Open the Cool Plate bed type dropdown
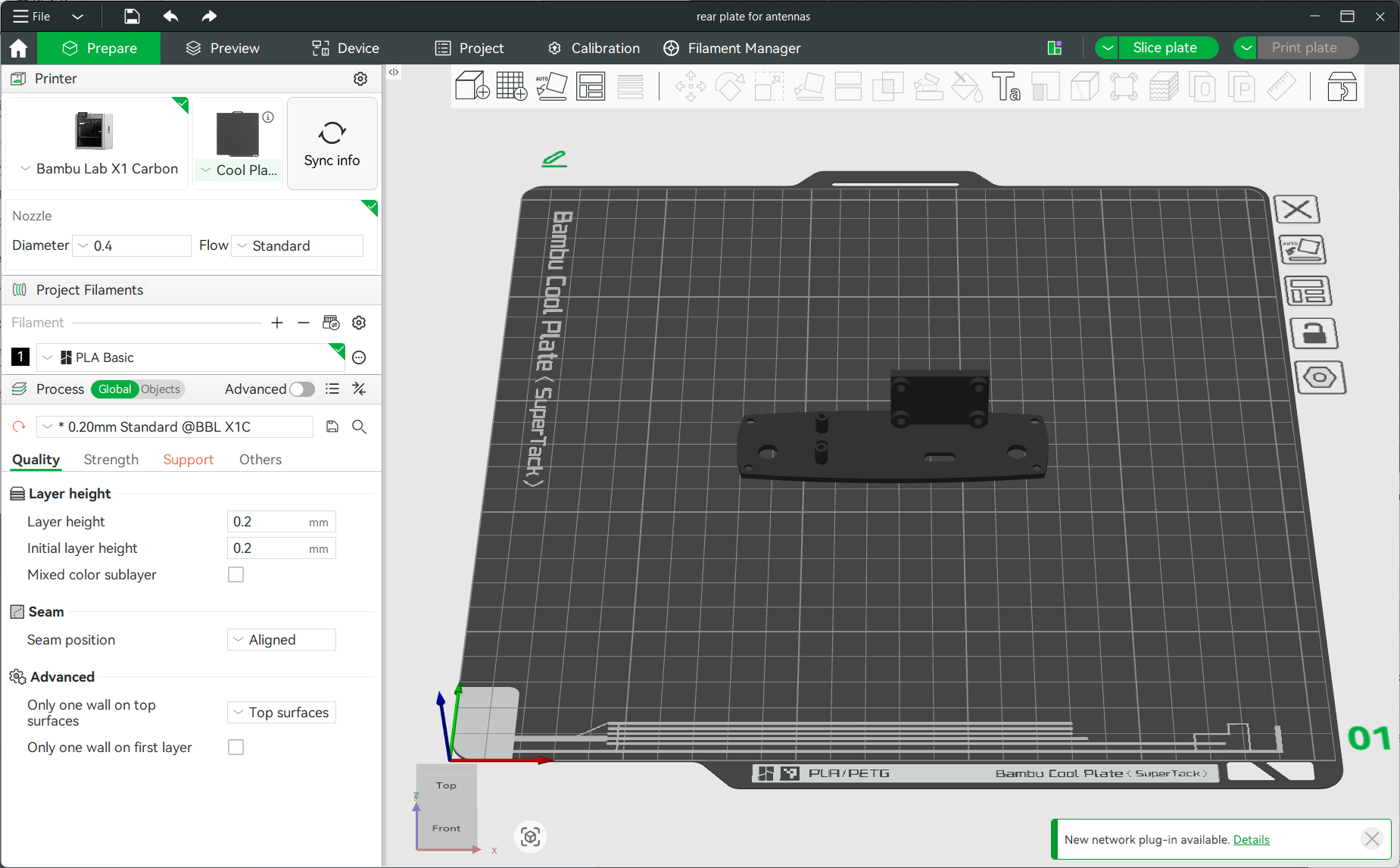Screen dimensions: 1400x868 click(239, 170)
